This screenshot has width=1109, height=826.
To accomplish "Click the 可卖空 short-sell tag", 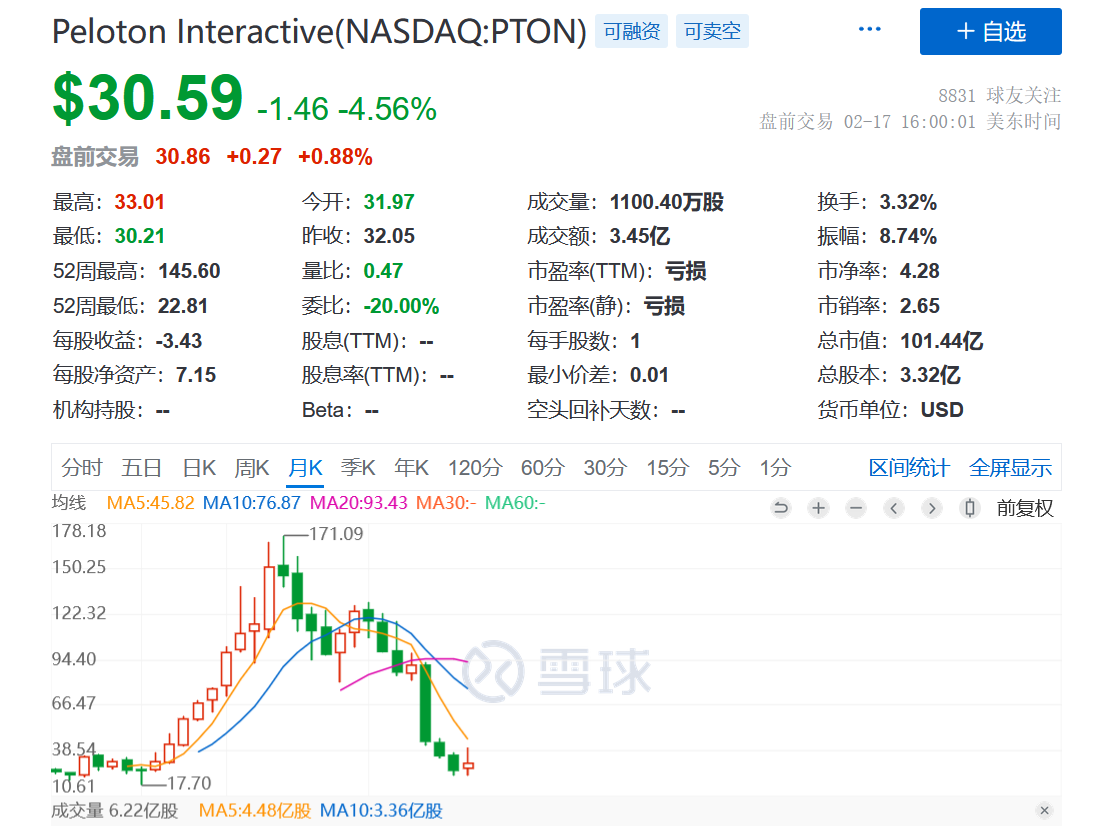I will point(712,31).
